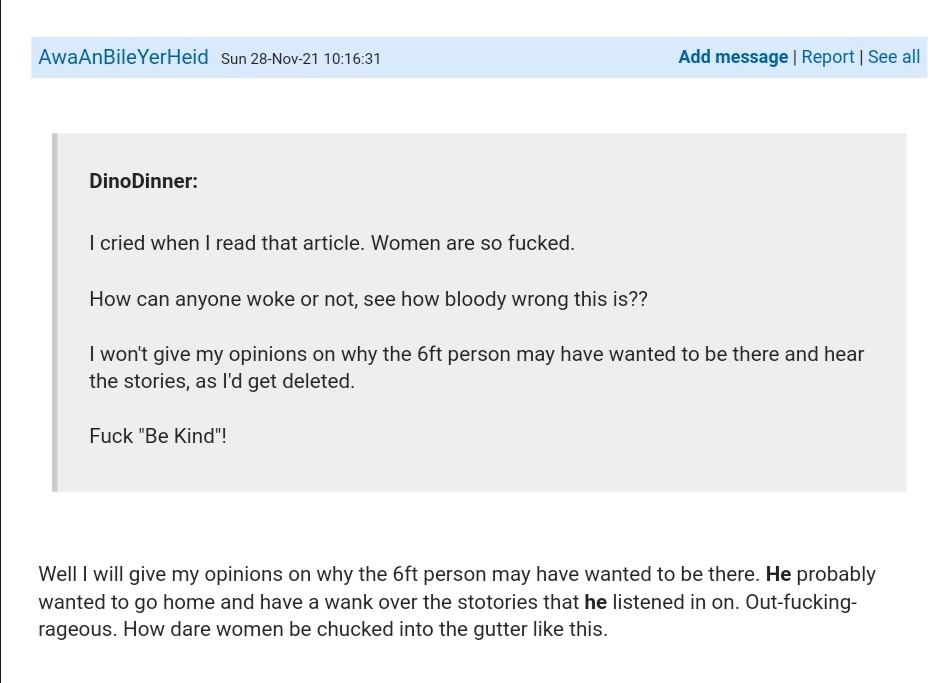Click the separator between Report and See all
936x683 pixels.
pyautogui.click(x=860, y=57)
